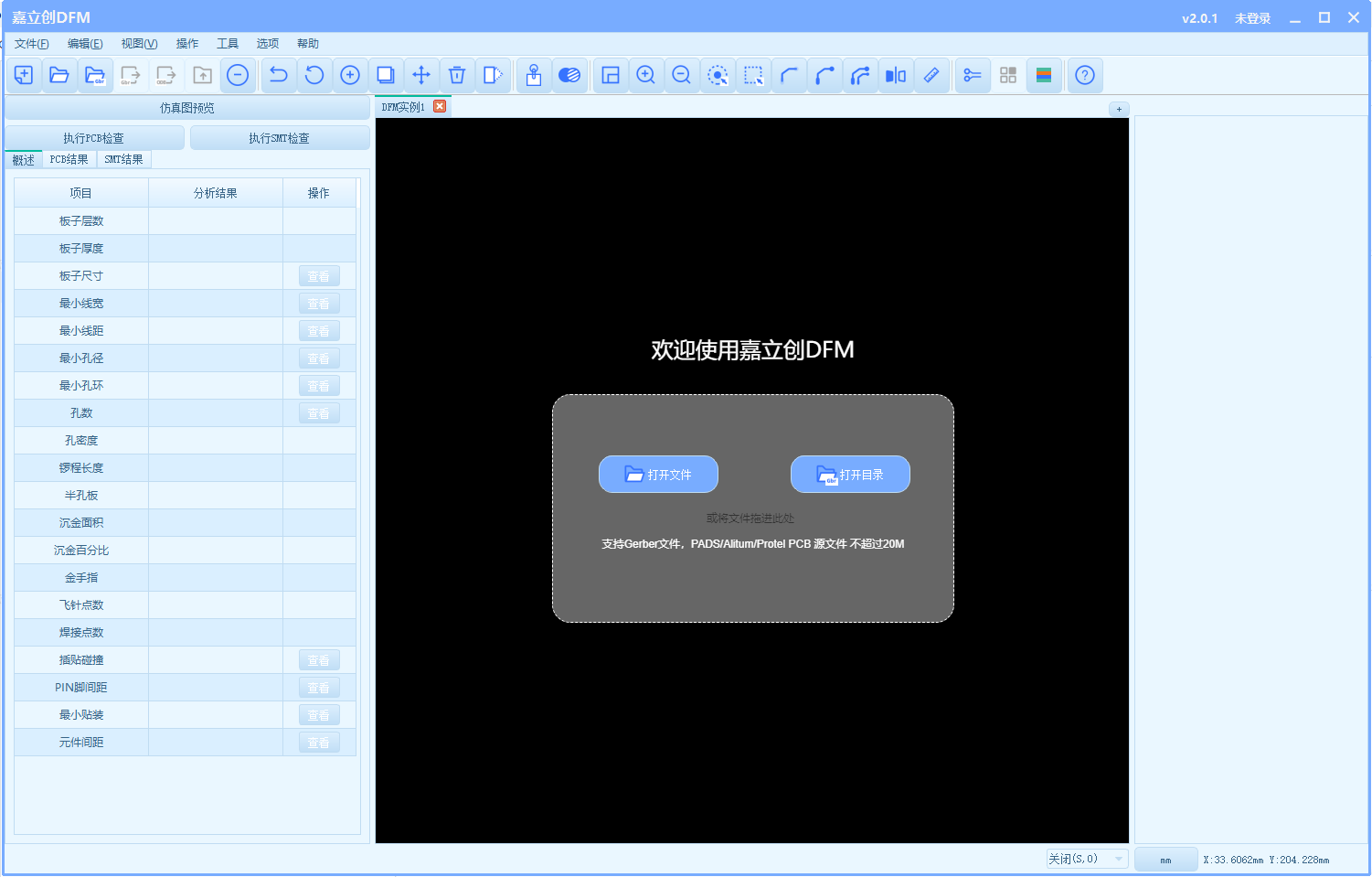The height and width of the screenshot is (877, 1372).
Task: Click the 执行SMT检查 button
Action: coord(280,138)
